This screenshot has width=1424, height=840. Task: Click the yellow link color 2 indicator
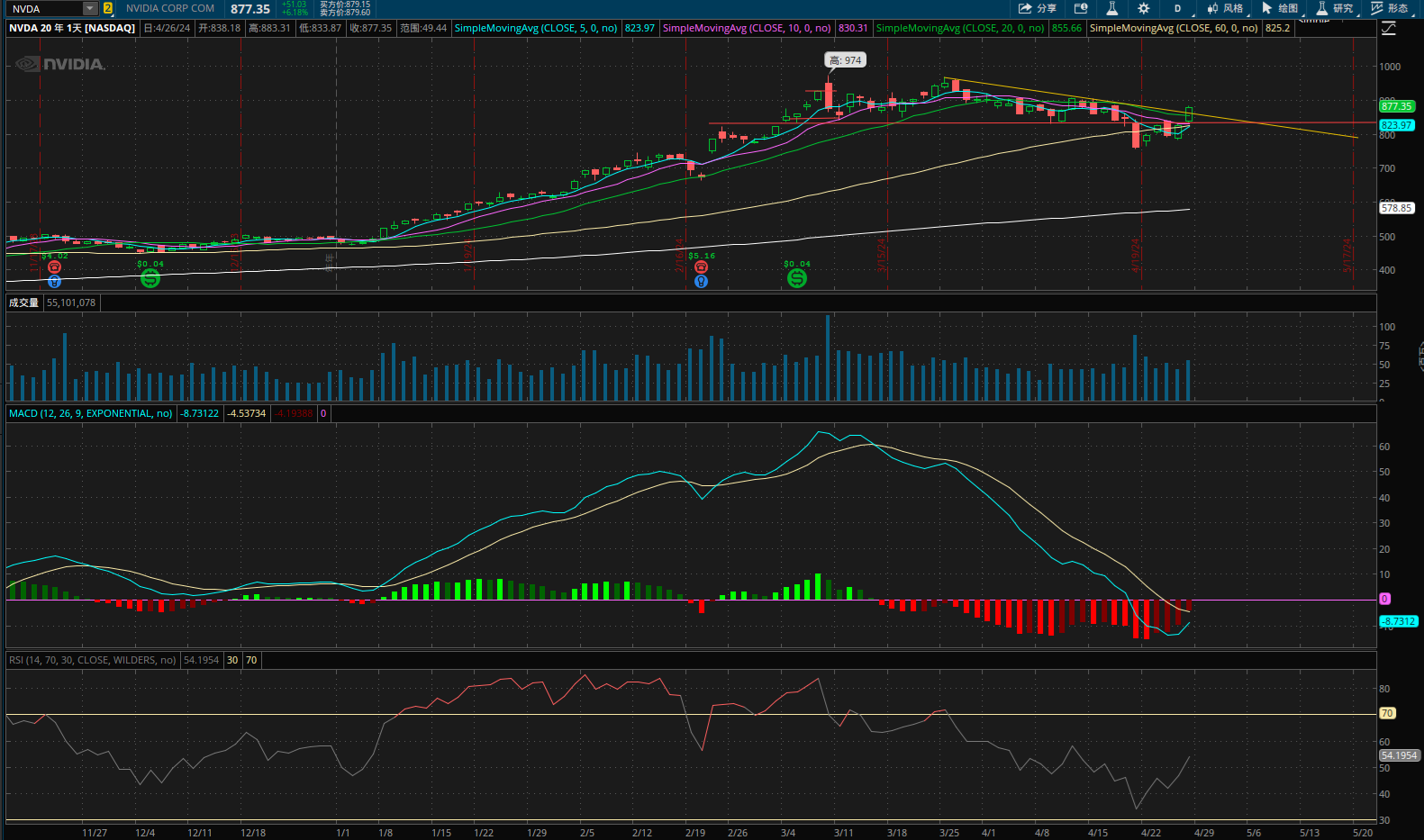[108, 8]
